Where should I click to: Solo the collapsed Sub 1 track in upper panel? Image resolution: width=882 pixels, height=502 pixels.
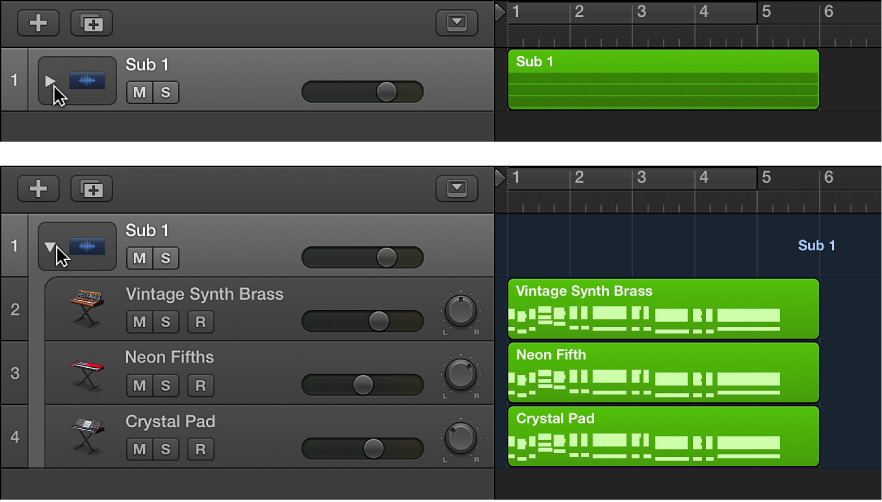pos(165,92)
